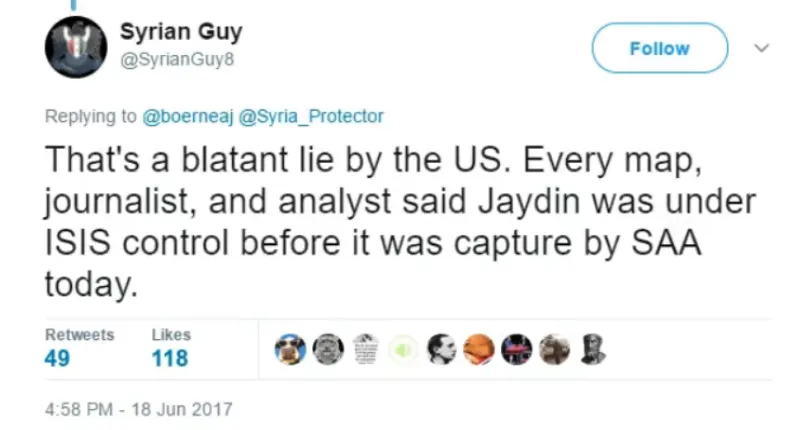Open the @boerneaj mention link
Screen dimensions: 800x430
188,116
